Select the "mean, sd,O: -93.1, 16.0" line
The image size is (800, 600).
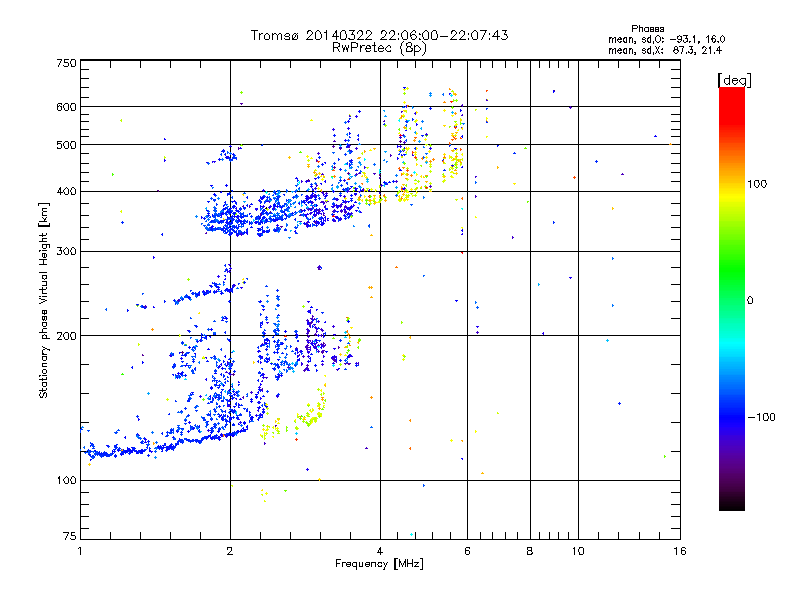click(666, 39)
